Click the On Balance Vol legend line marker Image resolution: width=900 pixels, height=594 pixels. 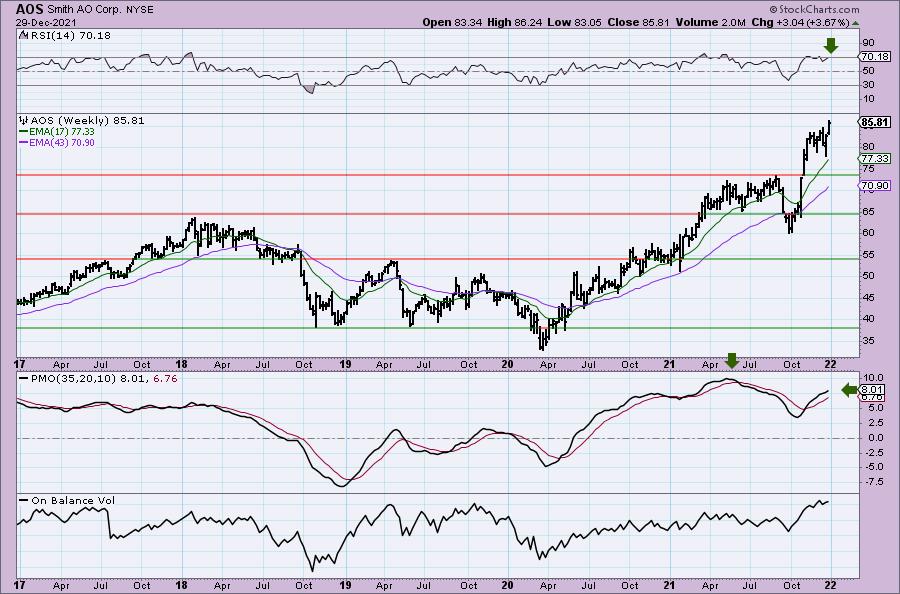click(x=24, y=500)
